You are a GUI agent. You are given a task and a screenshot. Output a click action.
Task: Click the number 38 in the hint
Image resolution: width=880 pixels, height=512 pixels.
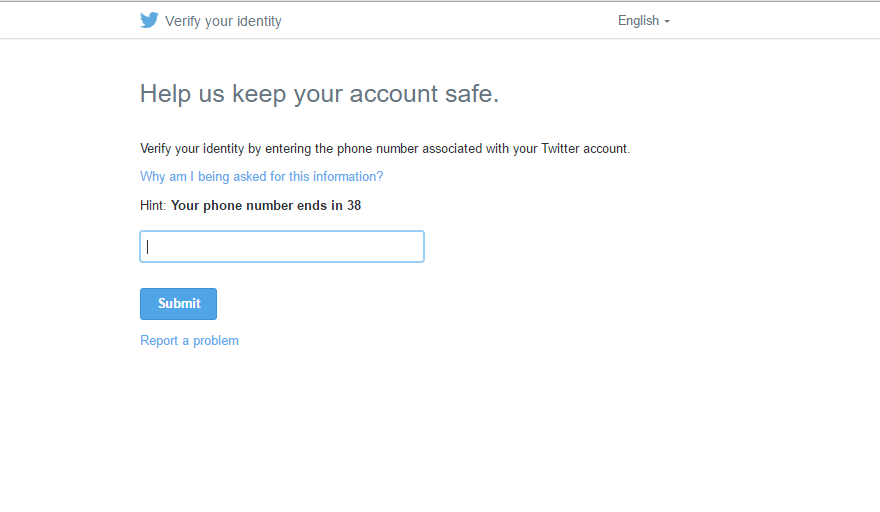point(354,205)
